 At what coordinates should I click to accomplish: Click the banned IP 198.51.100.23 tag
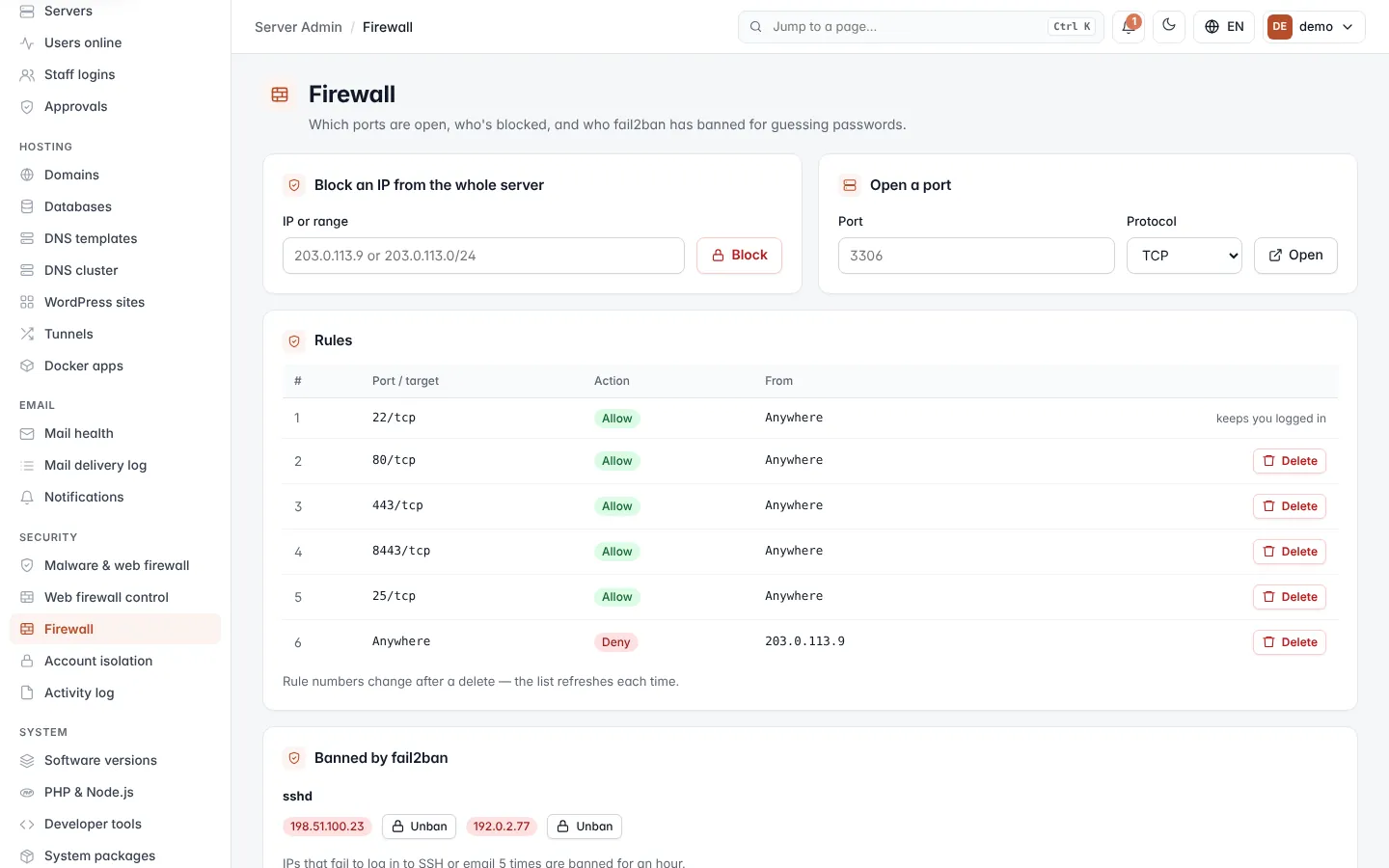click(x=327, y=827)
